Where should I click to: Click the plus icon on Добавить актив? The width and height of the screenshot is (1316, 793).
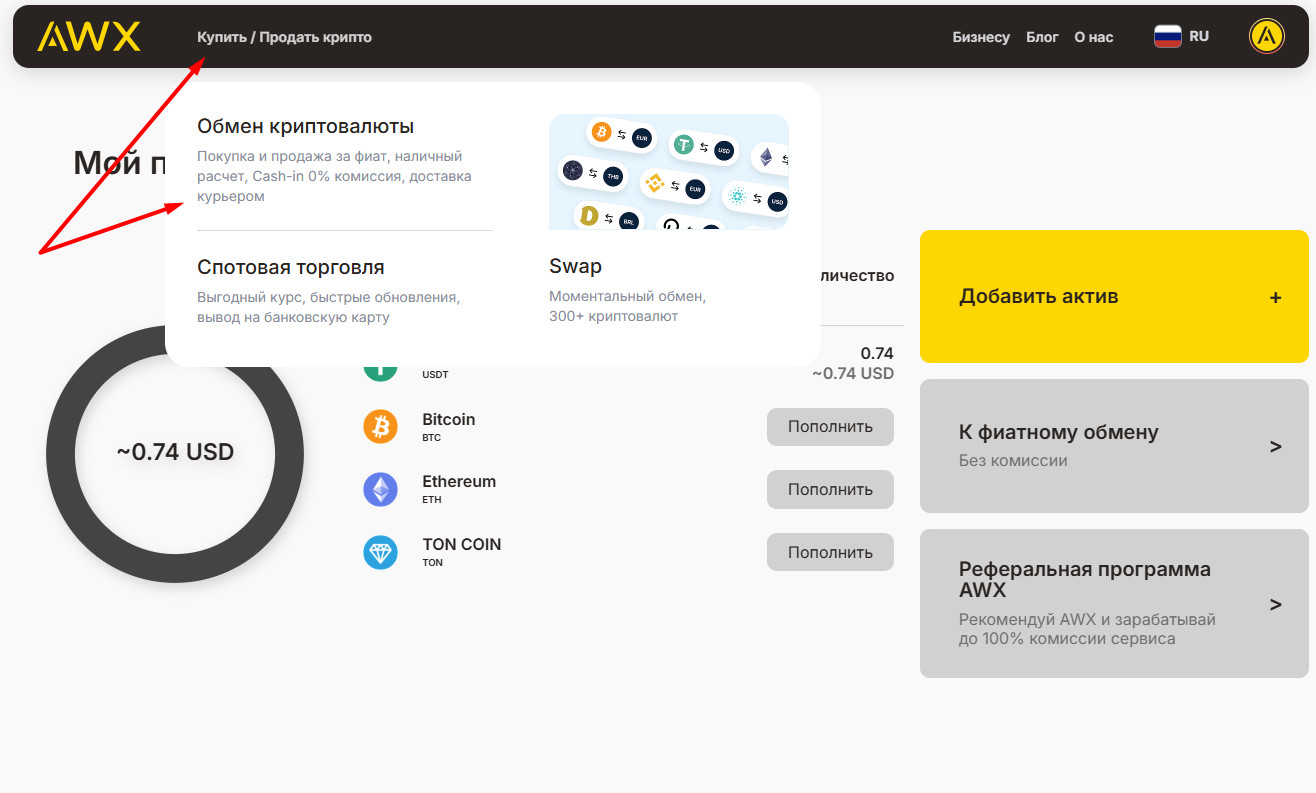(1275, 297)
